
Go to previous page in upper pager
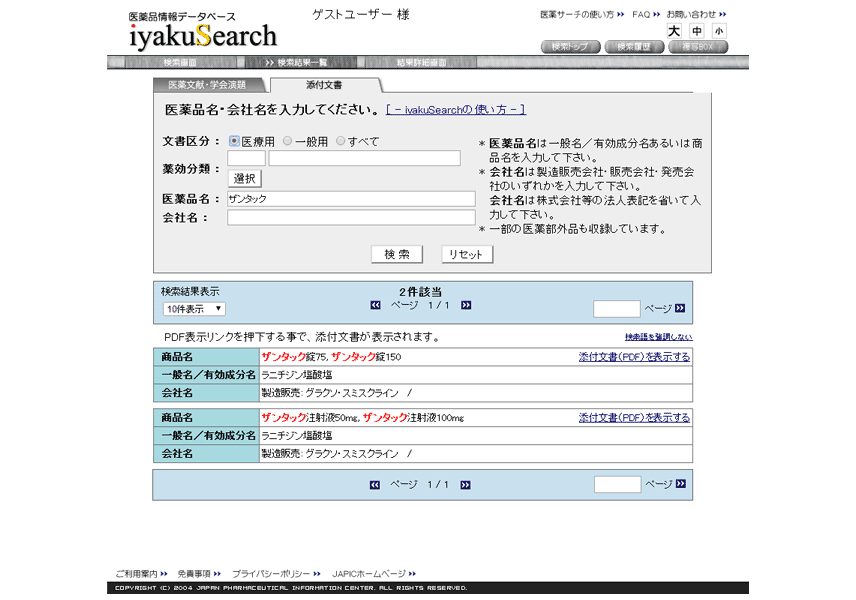tap(375, 305)
